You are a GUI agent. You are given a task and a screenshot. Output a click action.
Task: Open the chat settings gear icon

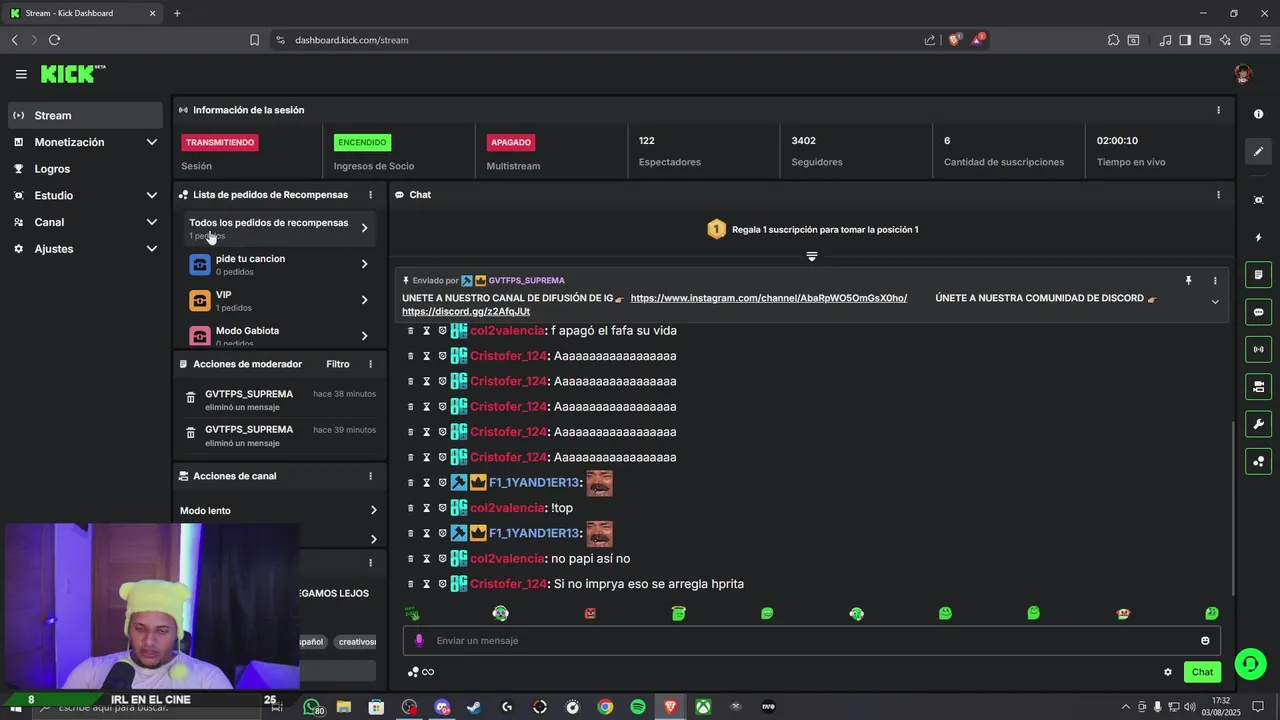tap(1167, 672)
